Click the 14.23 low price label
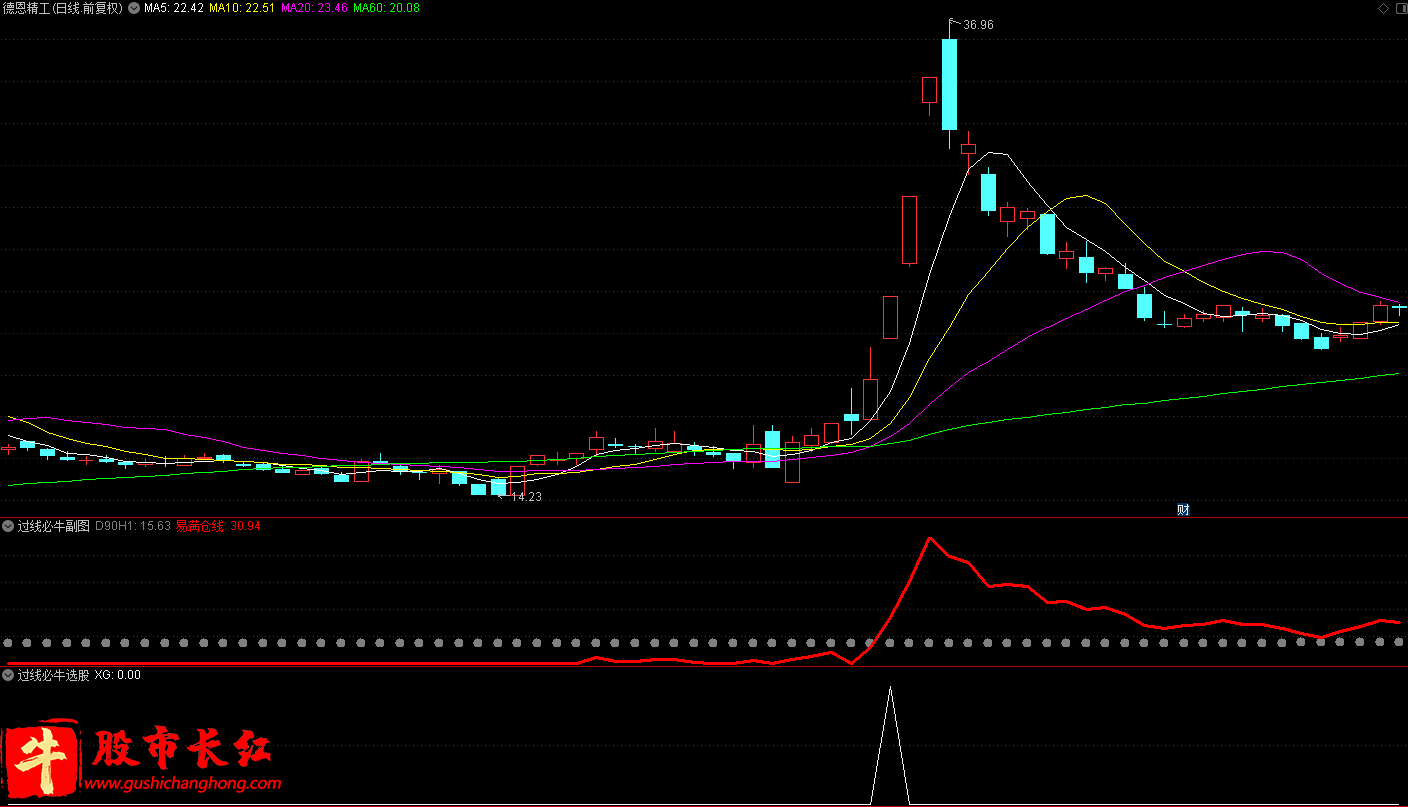The height and width of the screenshot is (807, 1408). (526, 496)
